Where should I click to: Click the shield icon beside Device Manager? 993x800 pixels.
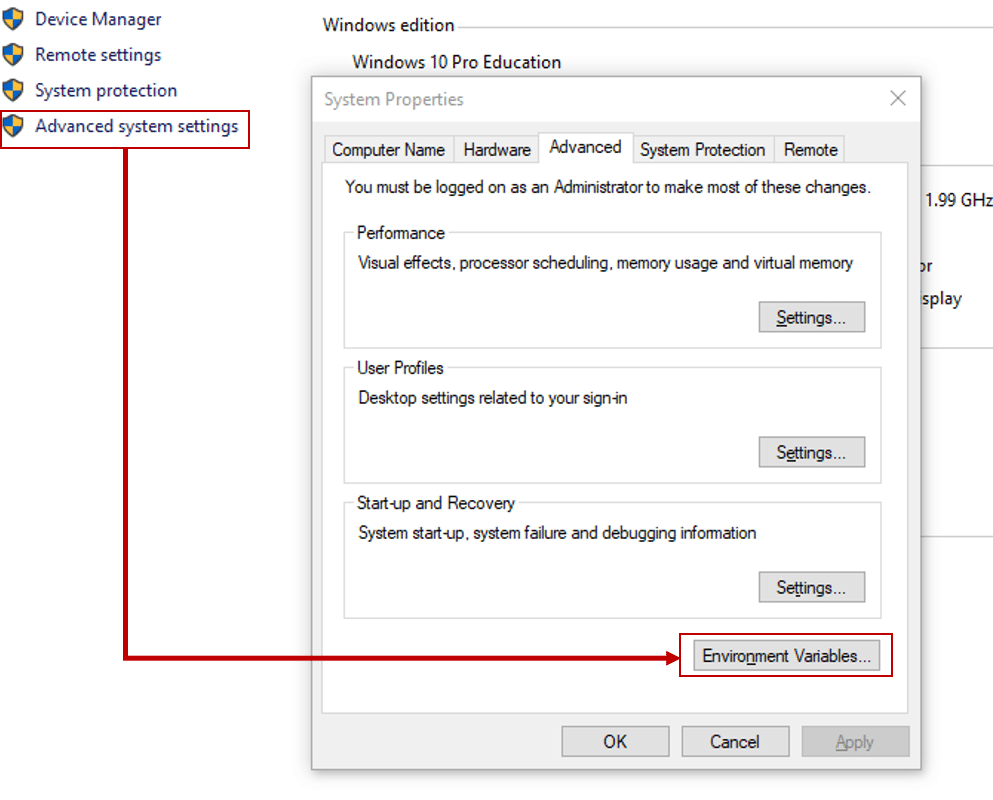pos(14,18)
